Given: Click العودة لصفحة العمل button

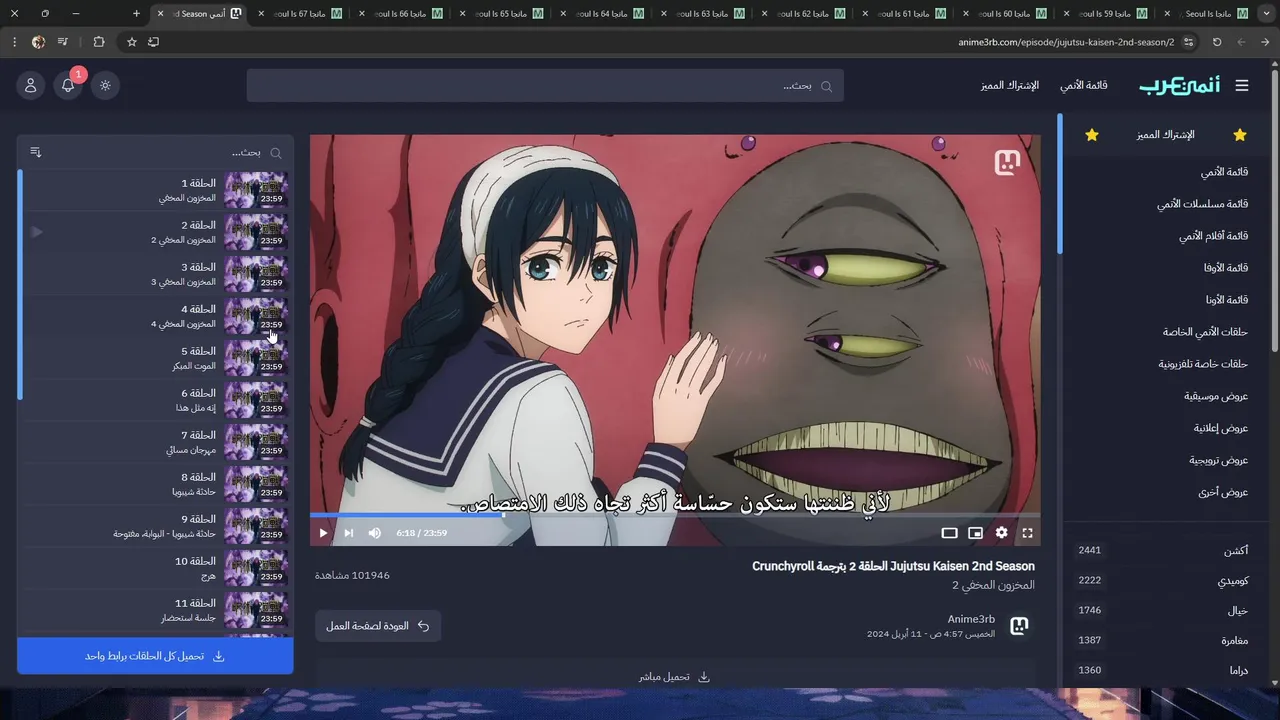Looking at the screenshot, I should [x=378, y=626].
